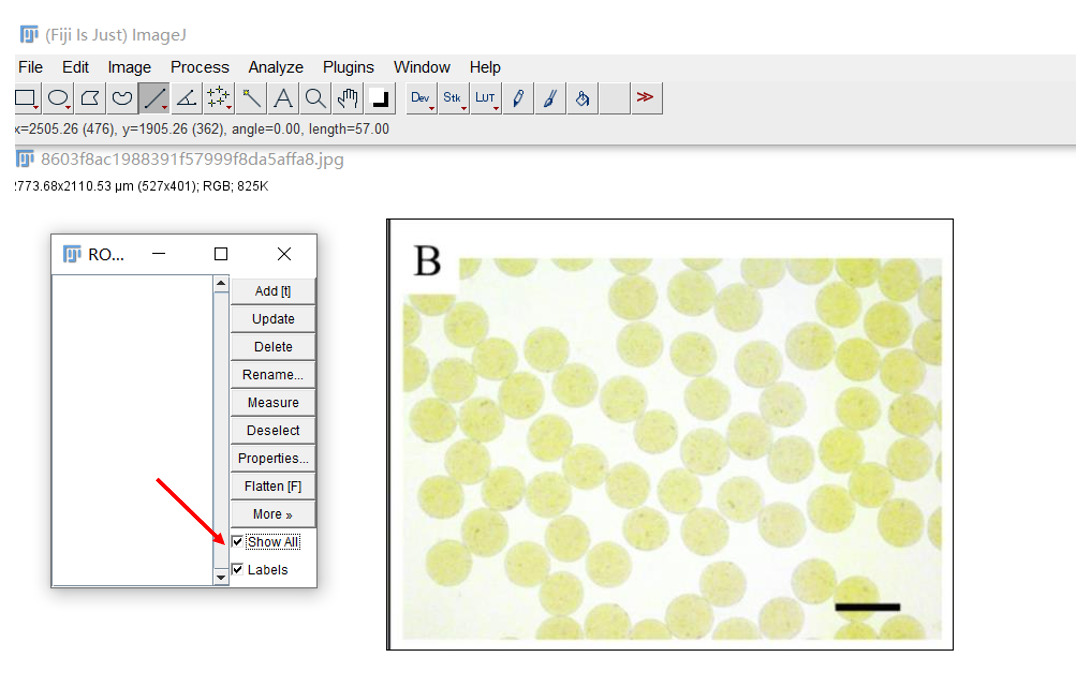Click the image window's Fiji icon
Screen dimensions: 1081x682
pyautogui.click(x=24, y=159)
